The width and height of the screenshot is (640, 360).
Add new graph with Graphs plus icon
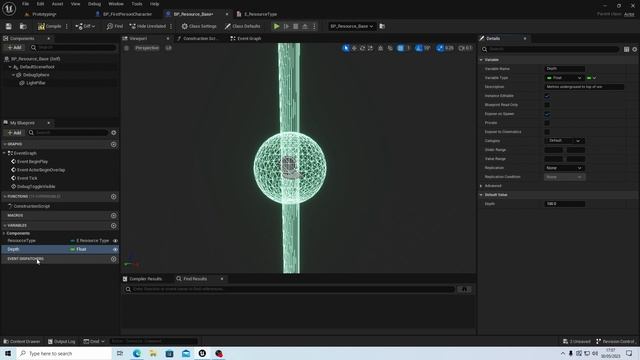[x=114, y=144]
